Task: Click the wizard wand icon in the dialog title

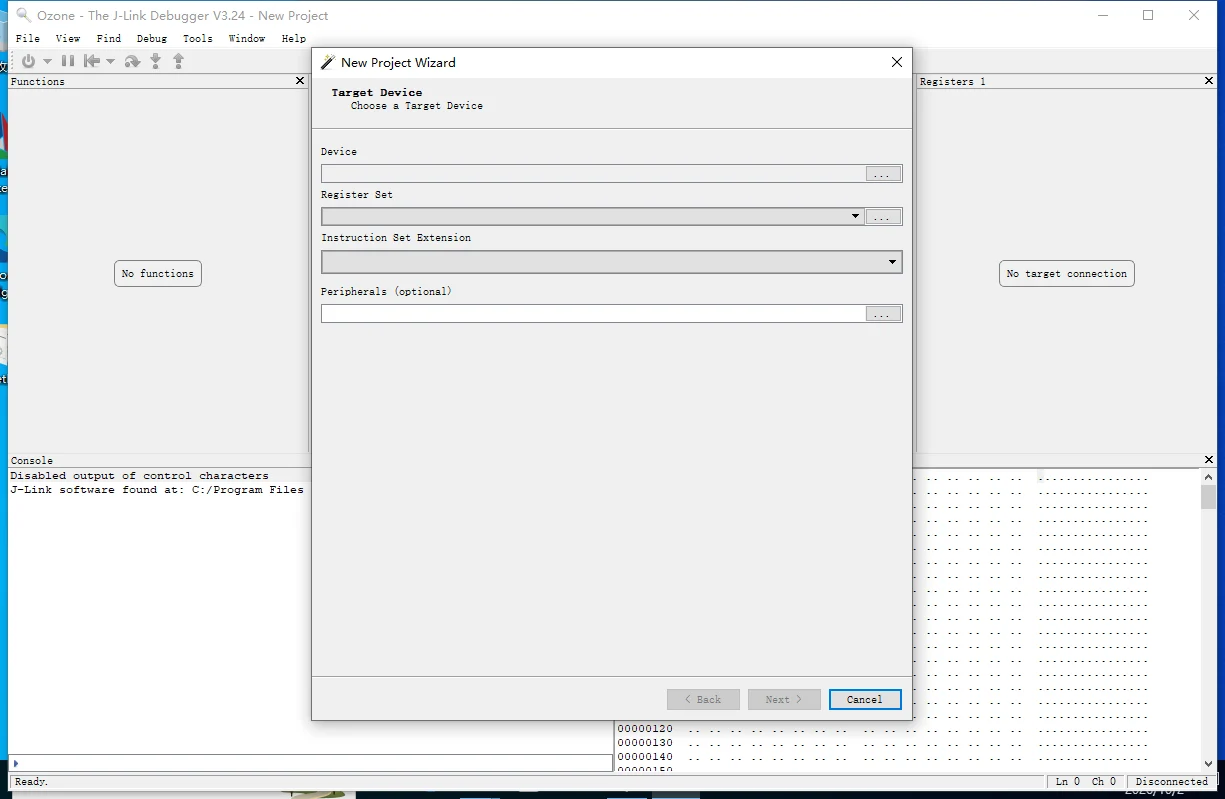Action: click(327, 62)
